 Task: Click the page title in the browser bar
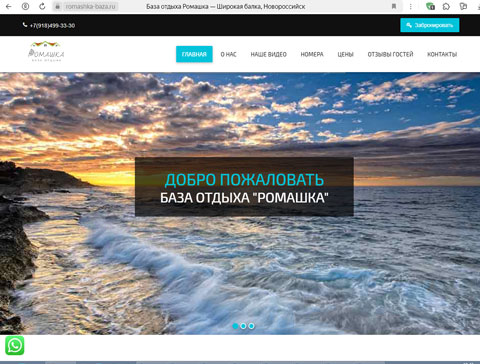click(x=226, y=6)
